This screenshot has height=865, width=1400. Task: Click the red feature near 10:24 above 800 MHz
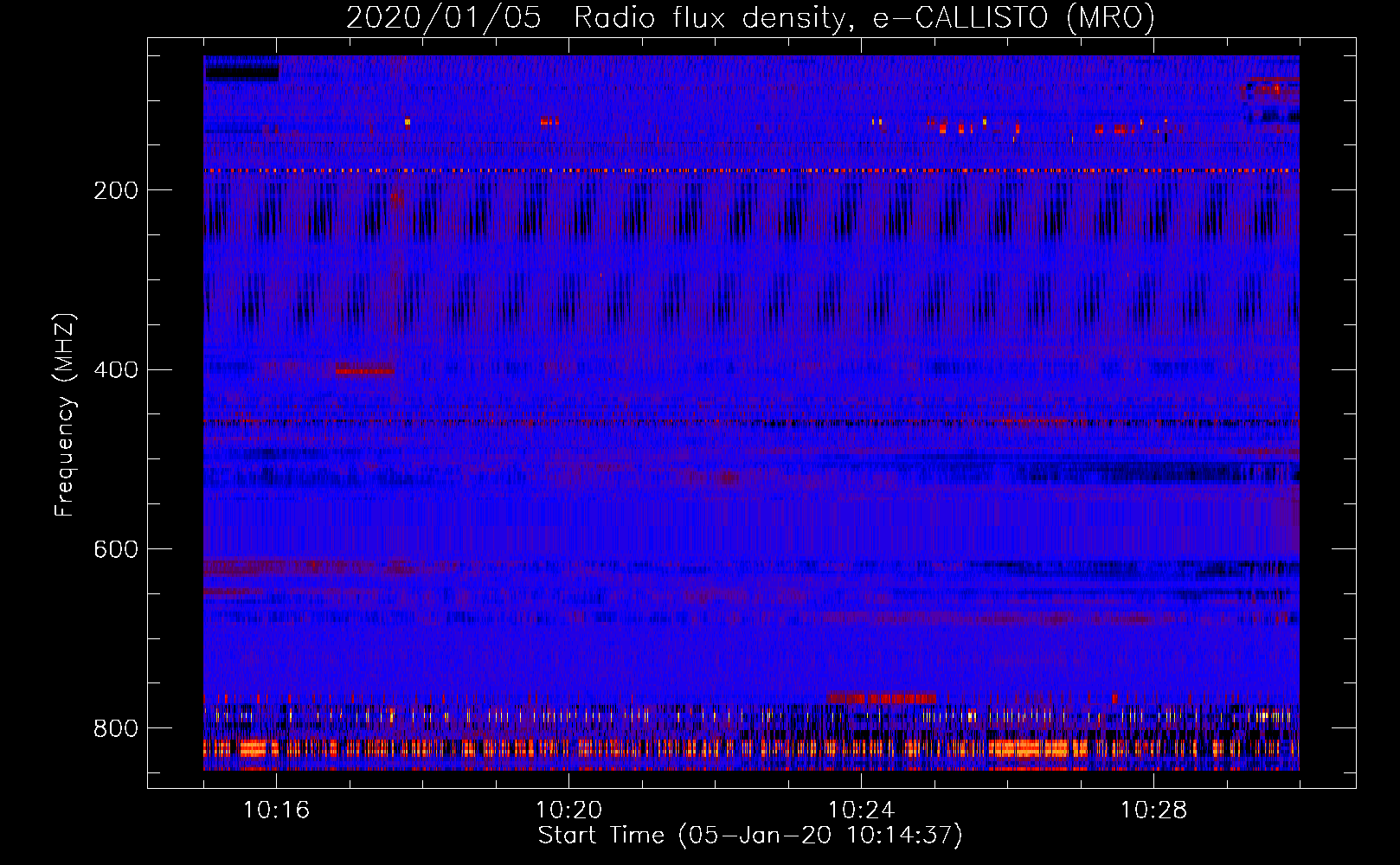click(882, 697)
